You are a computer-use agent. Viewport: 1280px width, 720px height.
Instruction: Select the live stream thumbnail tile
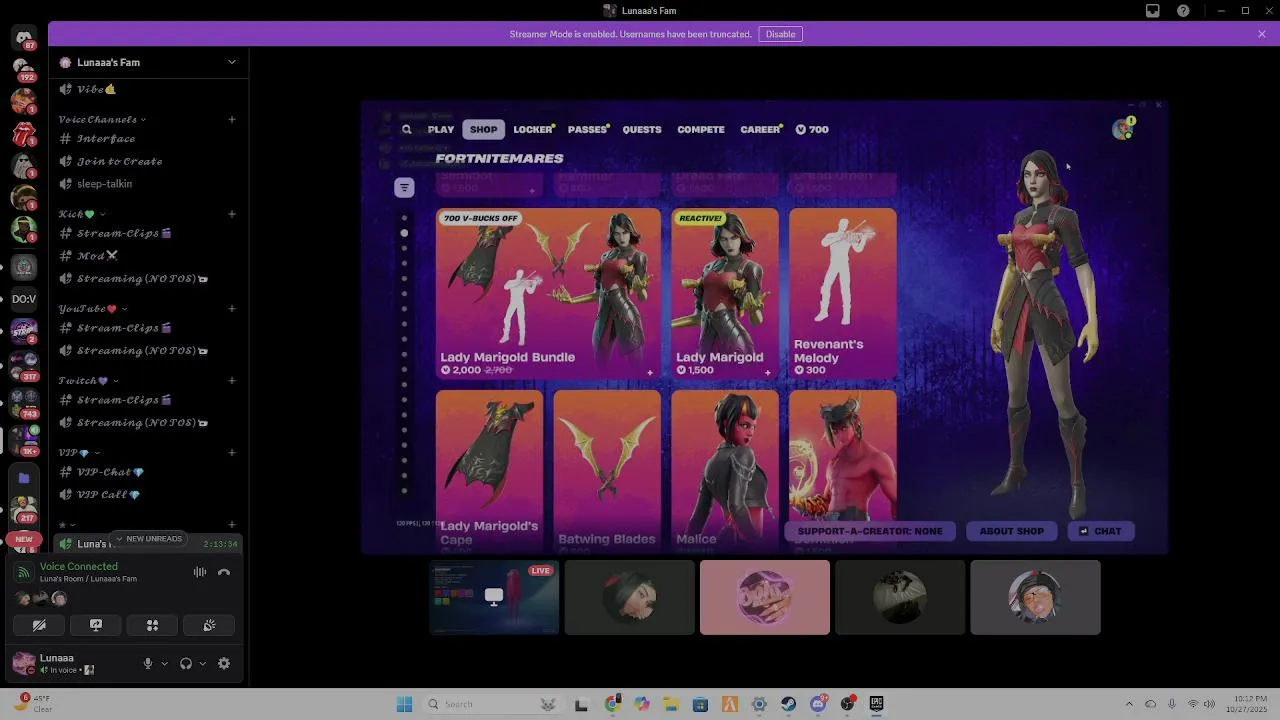[x=494, y=597]
